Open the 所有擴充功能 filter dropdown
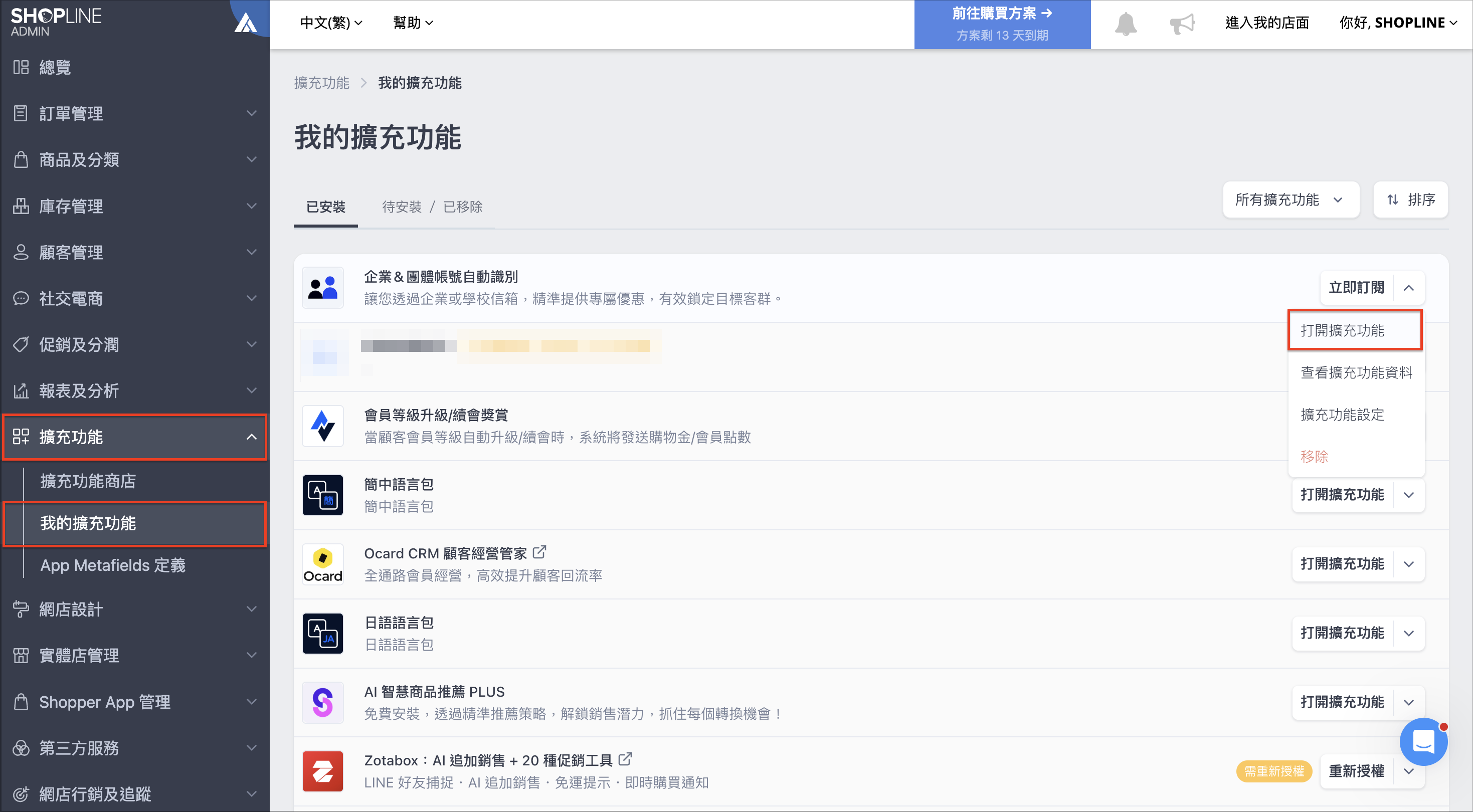Screen dimensions: 1473x812 coord(1291,199)
